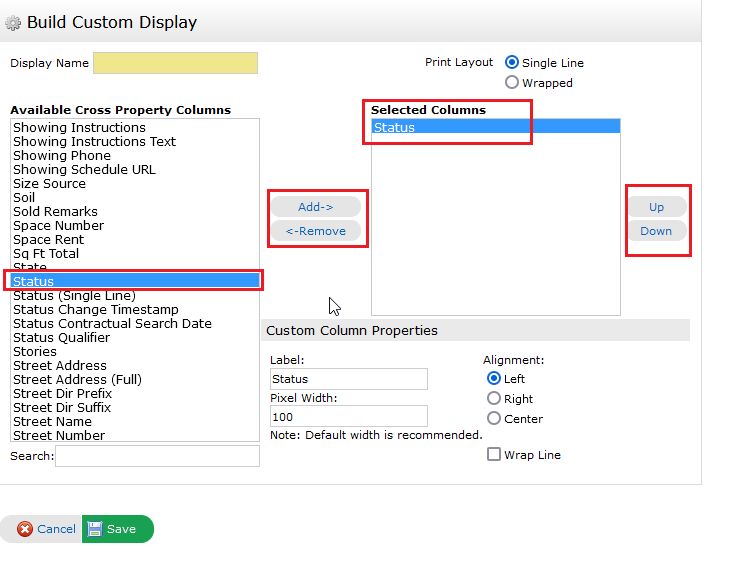The height and width of the screenshot is (569, 734).
Task: Select the Space Rent column
Action: pyautogui.click(x=135, y=240)
